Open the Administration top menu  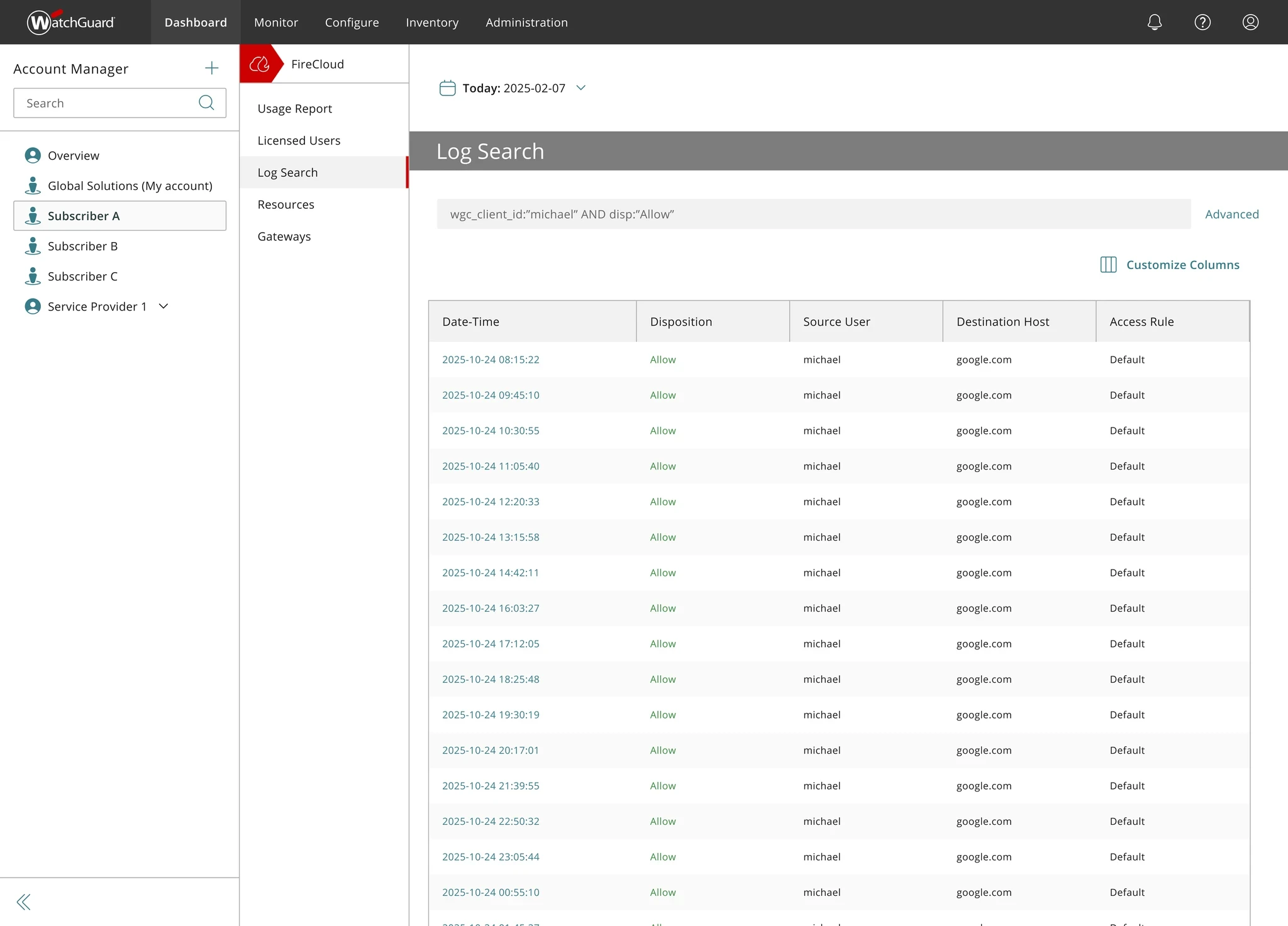(x=526, y=22)
